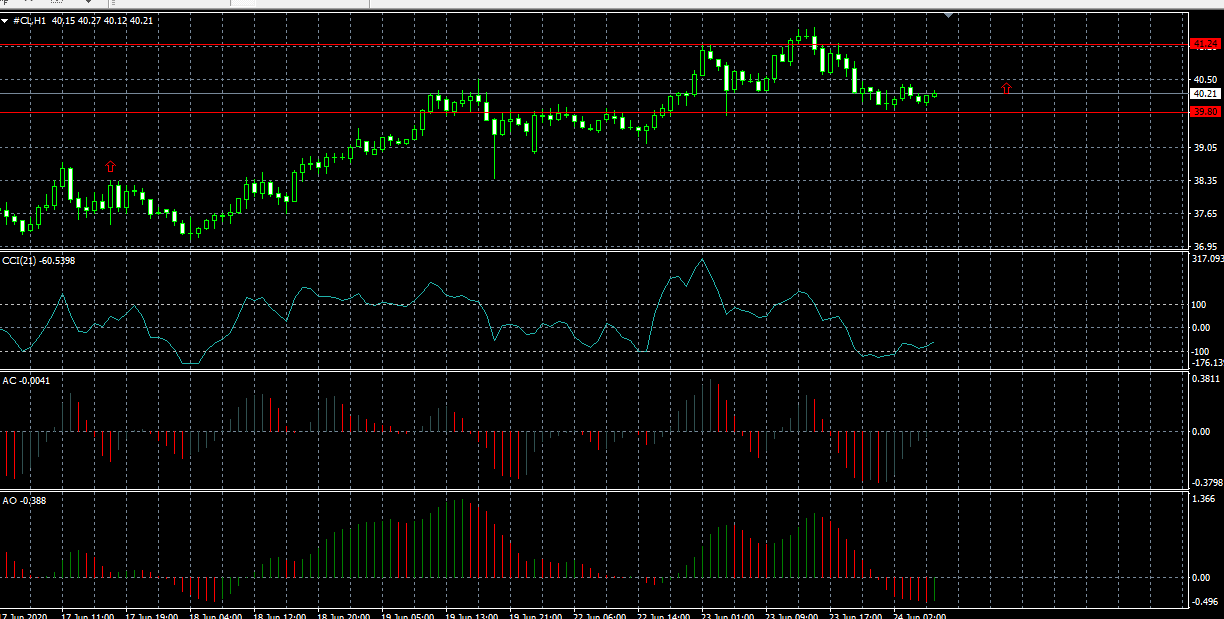Click the AO scale value 1.366
This screenshot has width=1224, height=619.
[x=1204, y=498]
